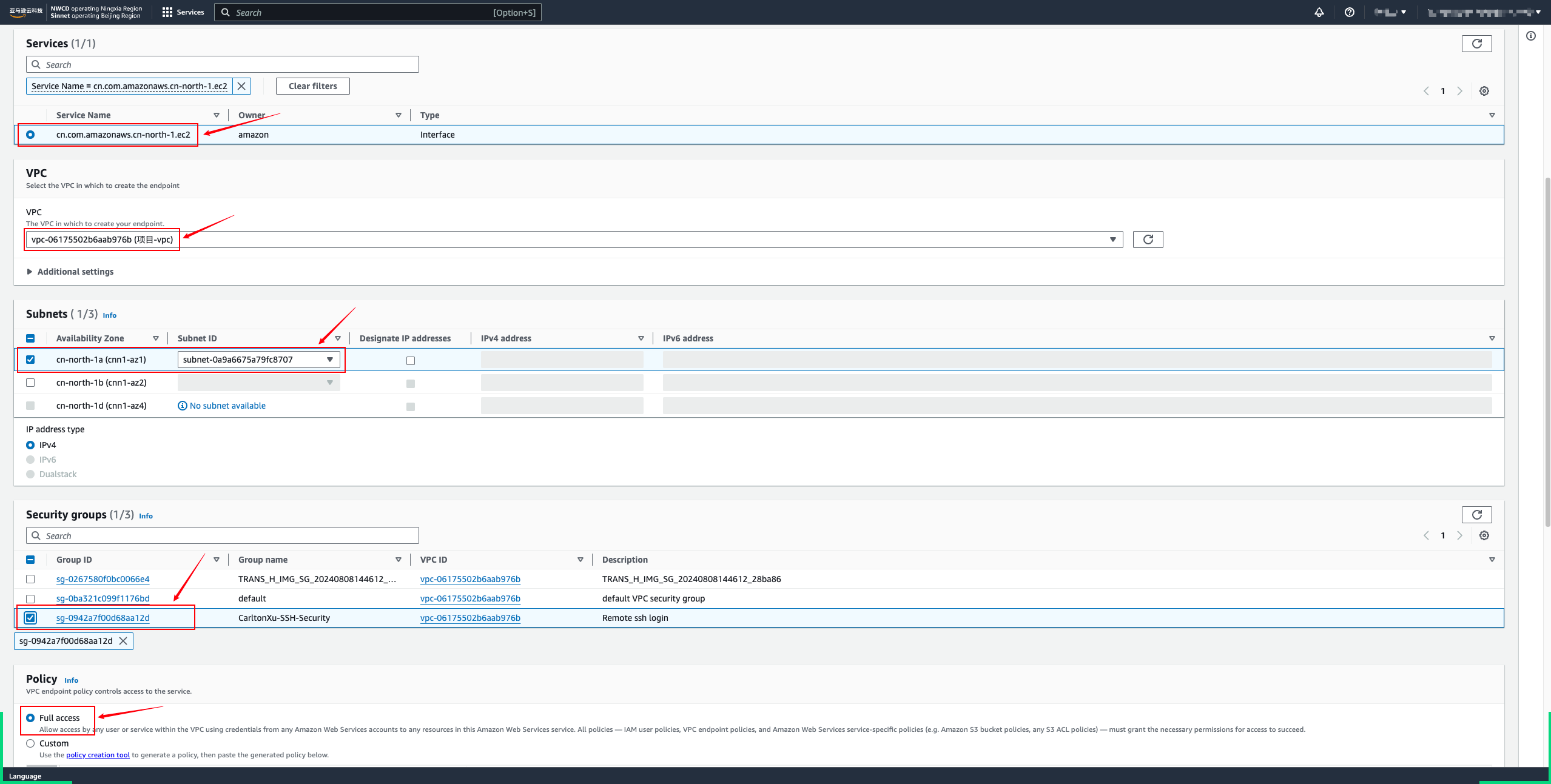Open Security groups table settings gear
This screenshot has width=1551, height=784.
[x=1484, y=535]
